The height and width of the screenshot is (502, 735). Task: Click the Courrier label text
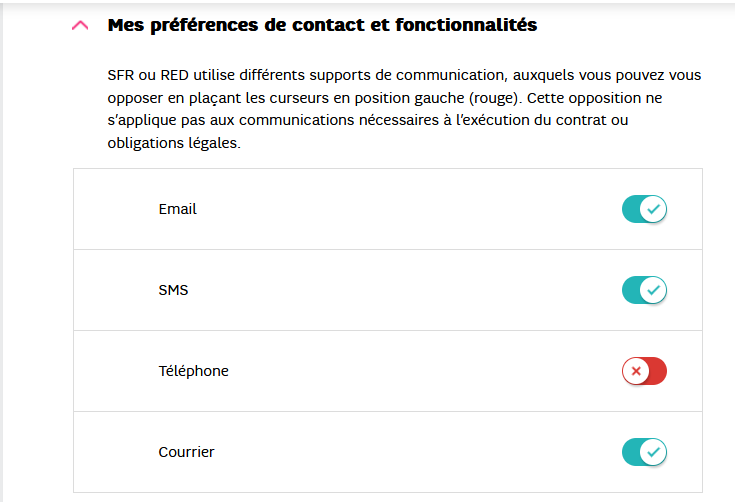pyautogui.click(x=186, y=452)
